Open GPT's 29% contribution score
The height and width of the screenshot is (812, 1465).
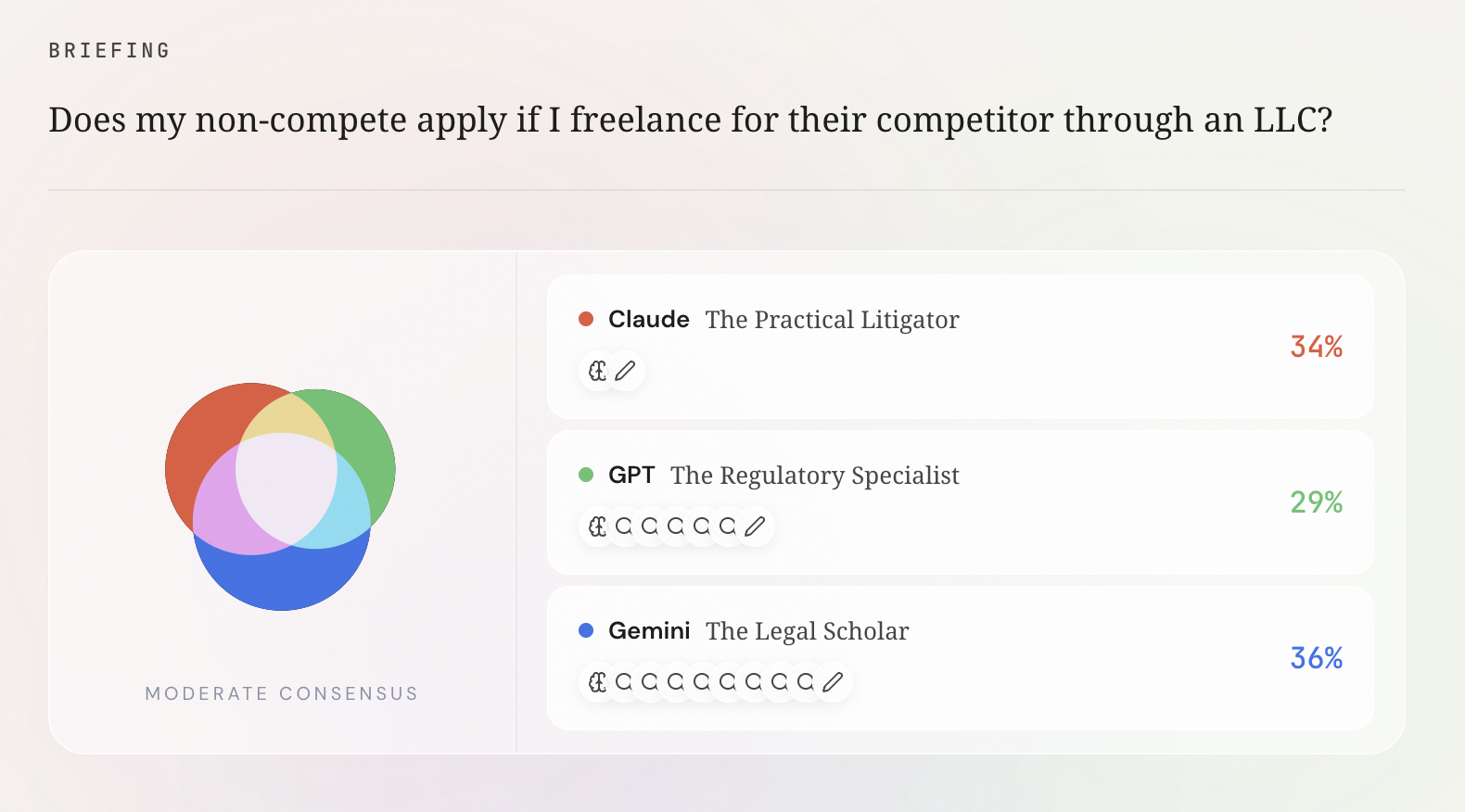point(1317,502)
